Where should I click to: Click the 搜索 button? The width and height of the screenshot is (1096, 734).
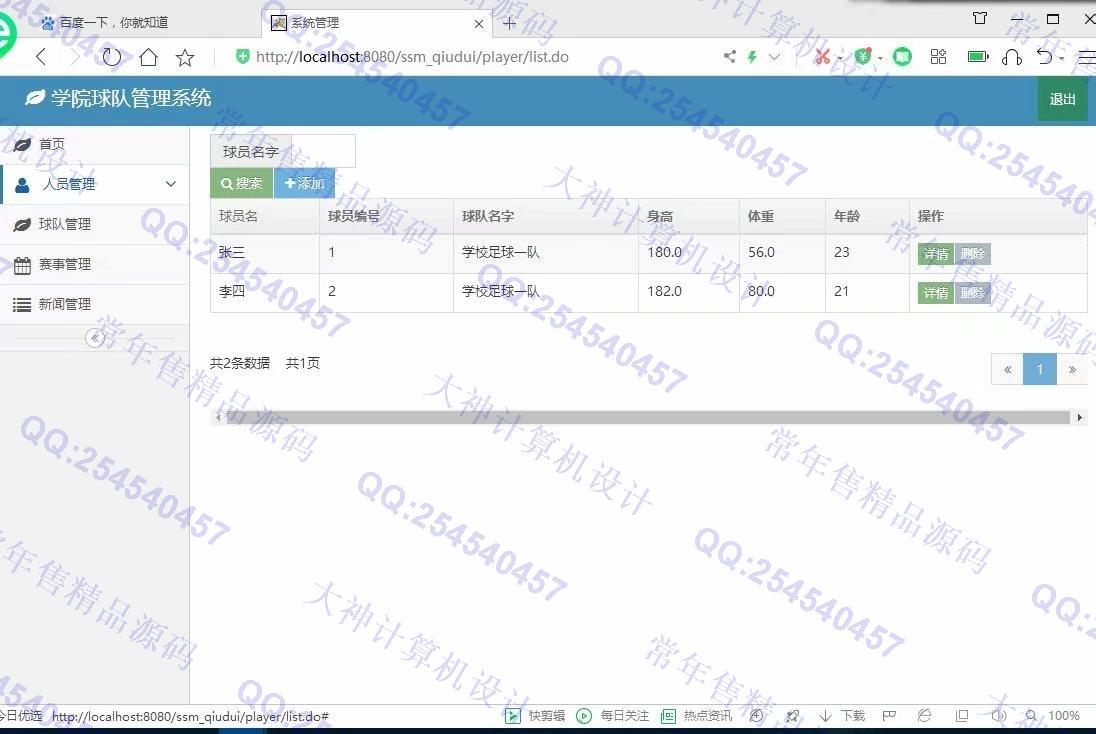241,184
